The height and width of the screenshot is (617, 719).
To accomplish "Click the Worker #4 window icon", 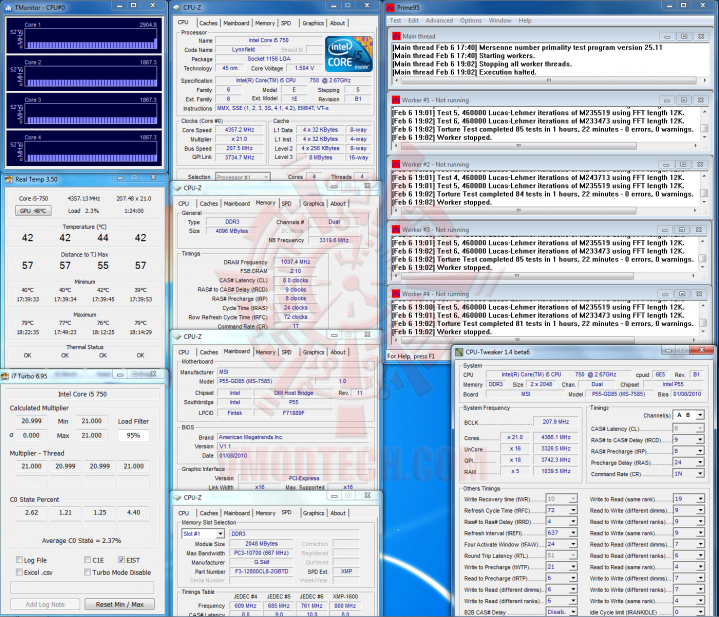I will (x=396, y=294).
